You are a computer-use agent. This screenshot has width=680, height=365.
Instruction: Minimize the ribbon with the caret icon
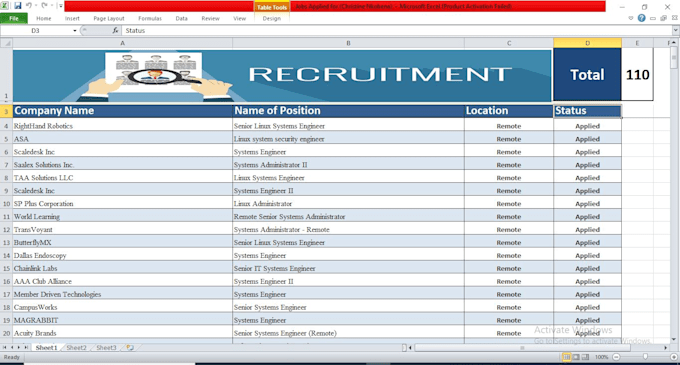click(x=631, y=18)
